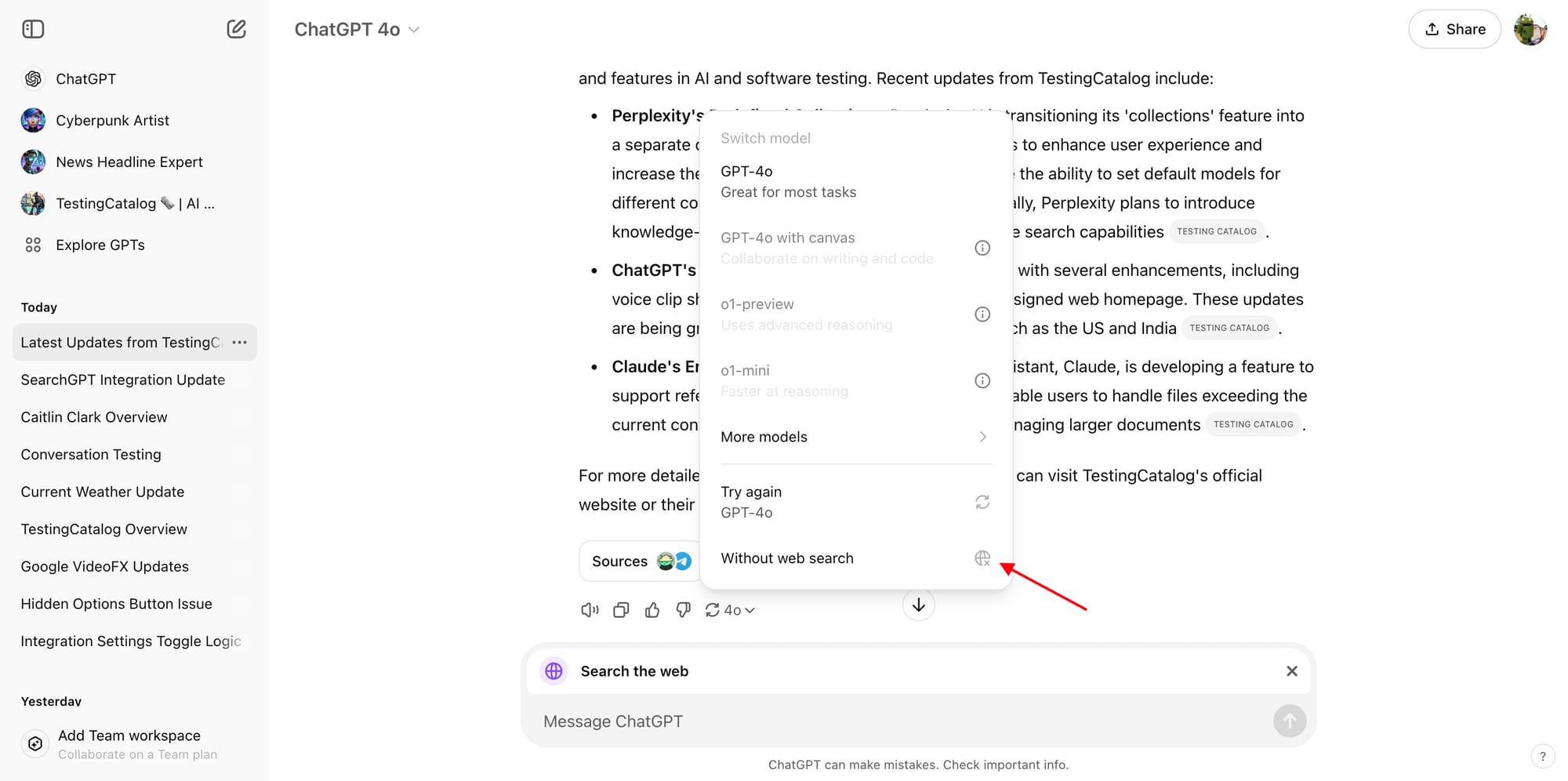Click the globe-off icon for Without web search
This screenshot has height=781, width=1568.
click(982, 558)
